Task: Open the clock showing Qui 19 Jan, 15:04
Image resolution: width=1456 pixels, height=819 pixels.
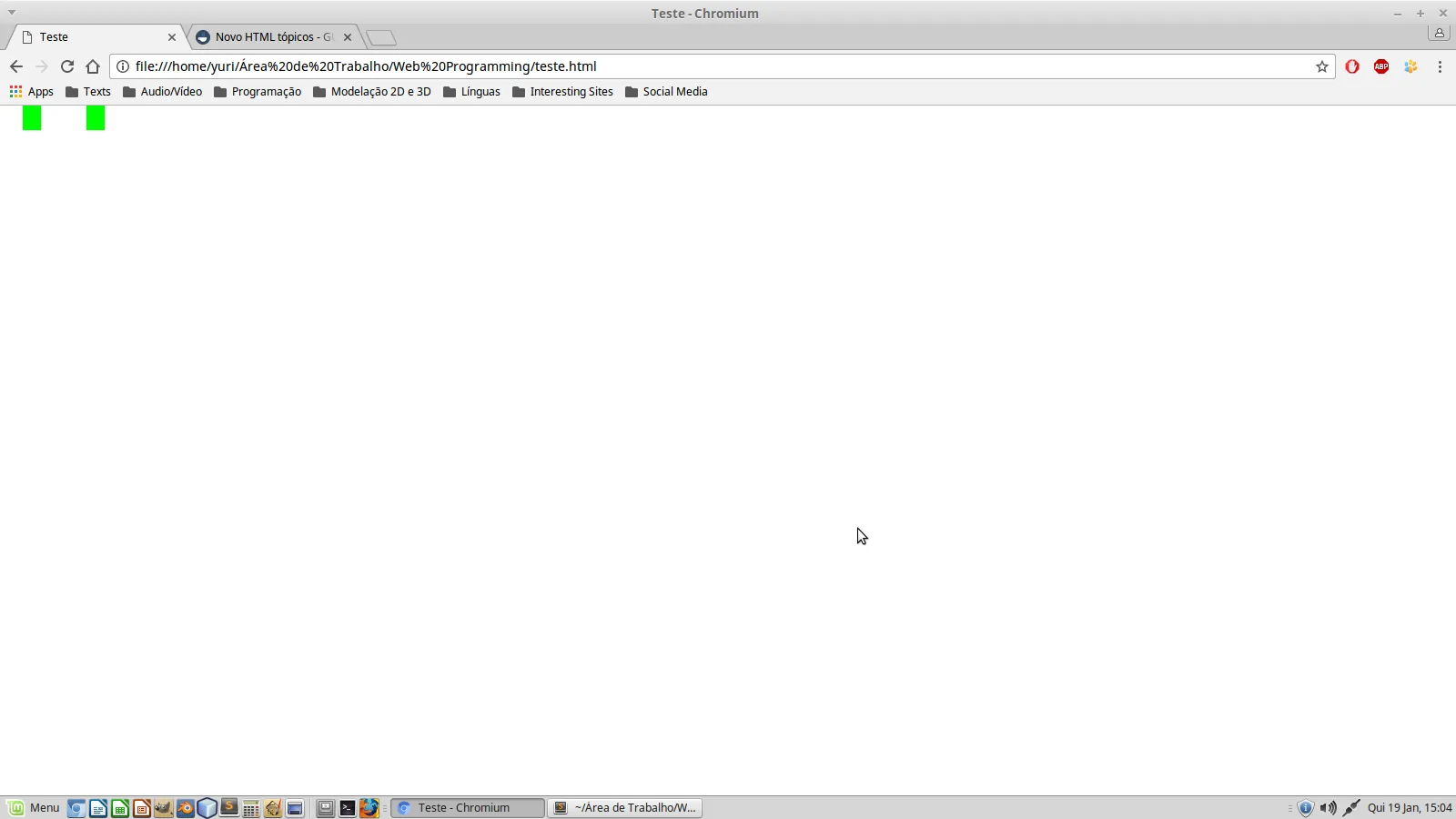Action: tap(1410, 808)
